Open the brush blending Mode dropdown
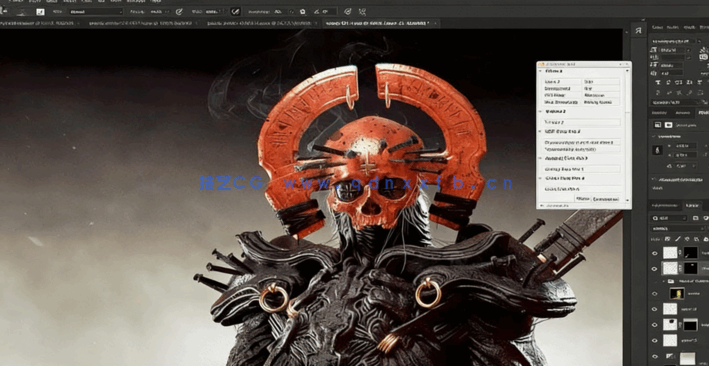 tap(95, 12)
